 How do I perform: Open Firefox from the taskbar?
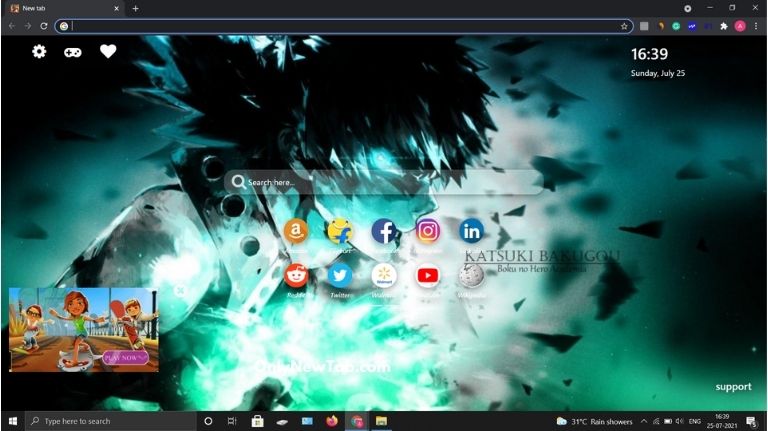[x=332, y=421]
